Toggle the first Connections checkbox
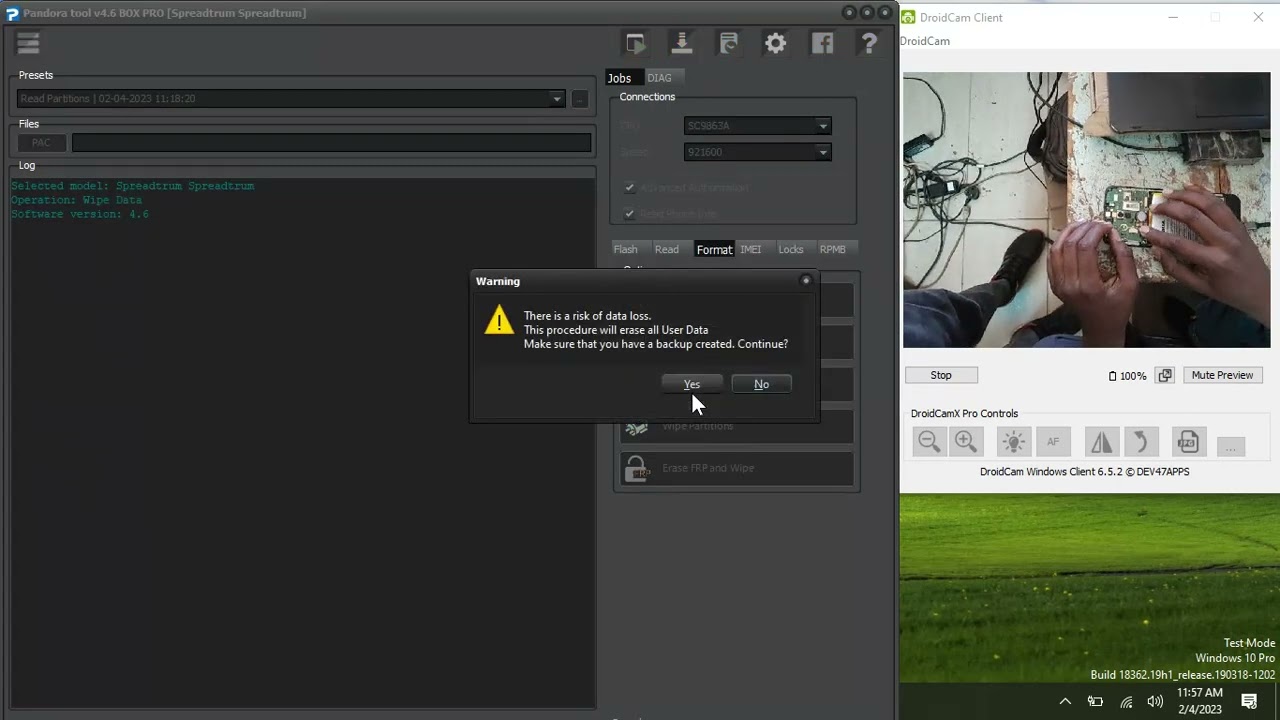This screenshot has height=720, width=1280. [629, 188]
